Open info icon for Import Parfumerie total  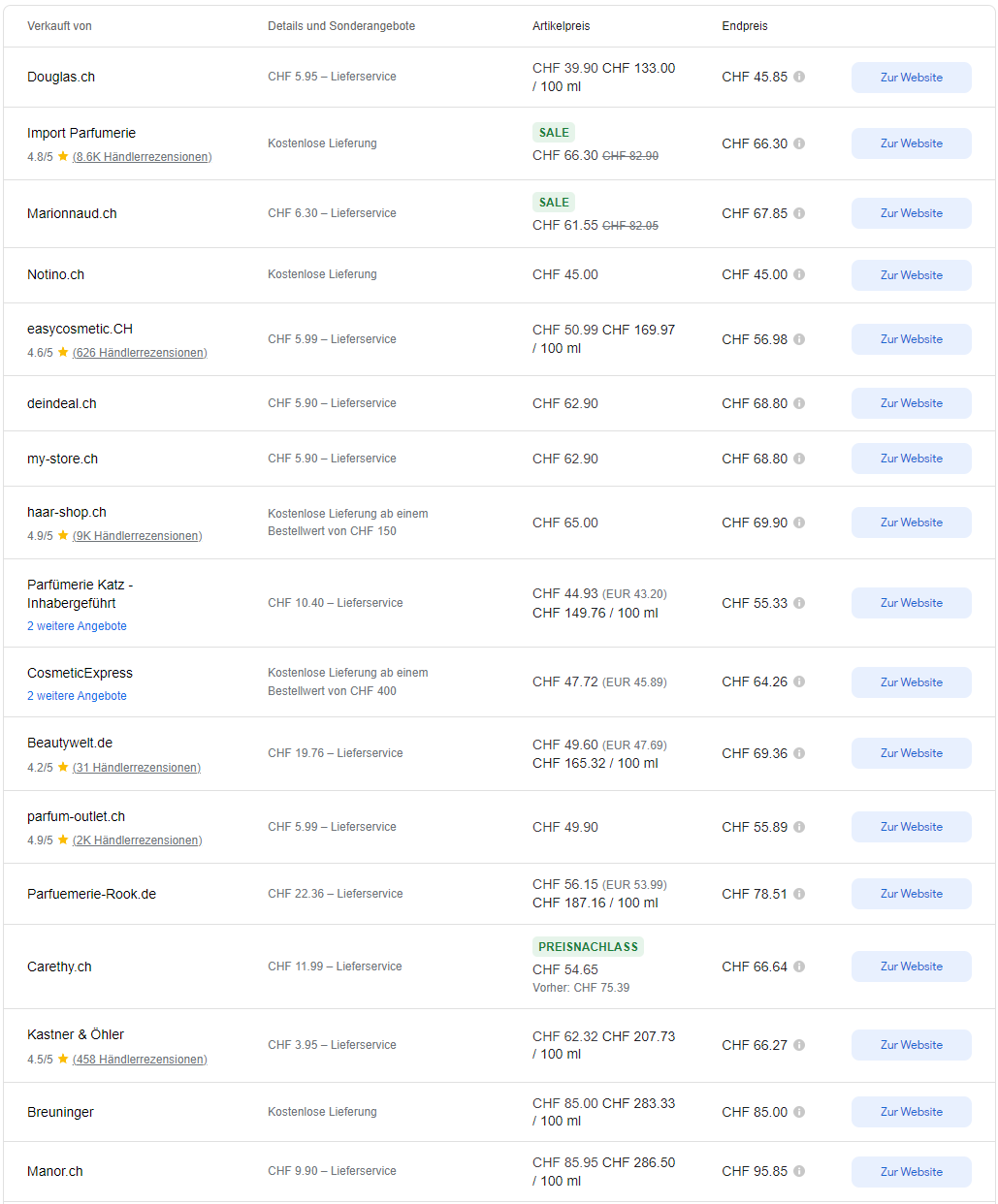click(x=799, y=143)
